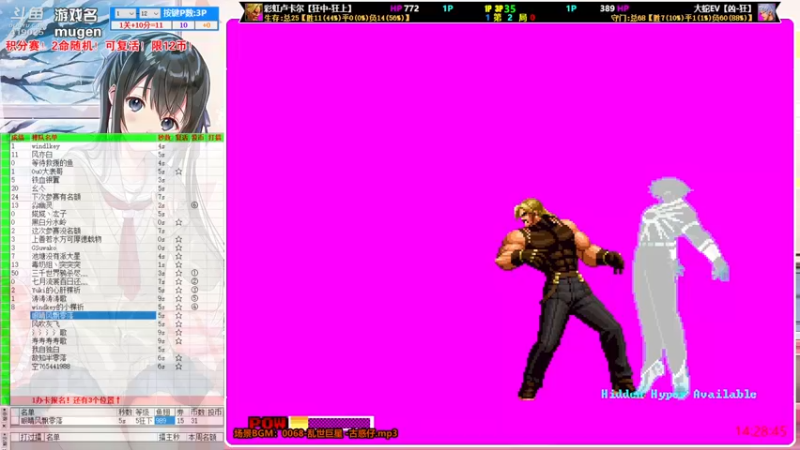800x450 pixels.
Task: Click the star in the '寿寿寿寿歌' row
Action: click(179, 341)
